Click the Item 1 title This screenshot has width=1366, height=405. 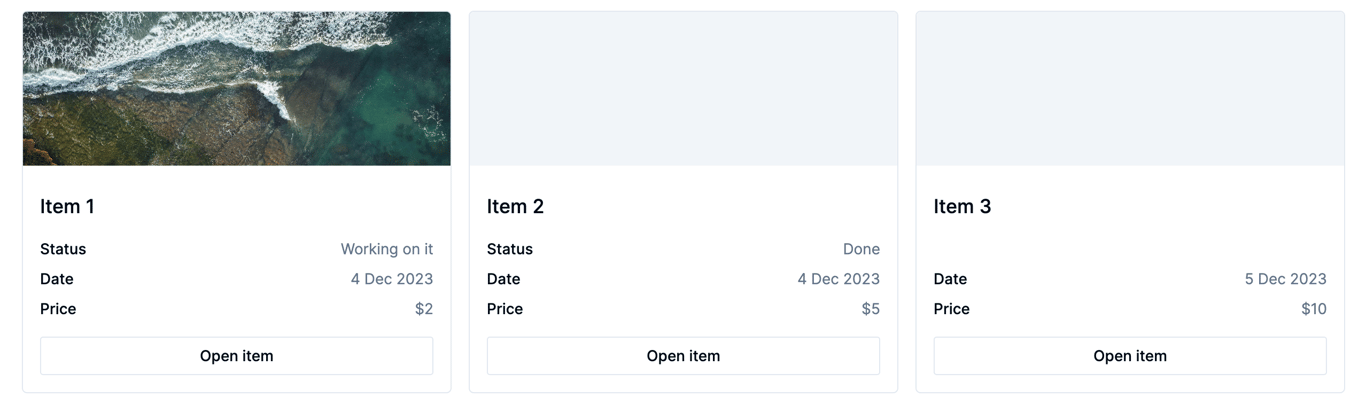coord(67,206)
